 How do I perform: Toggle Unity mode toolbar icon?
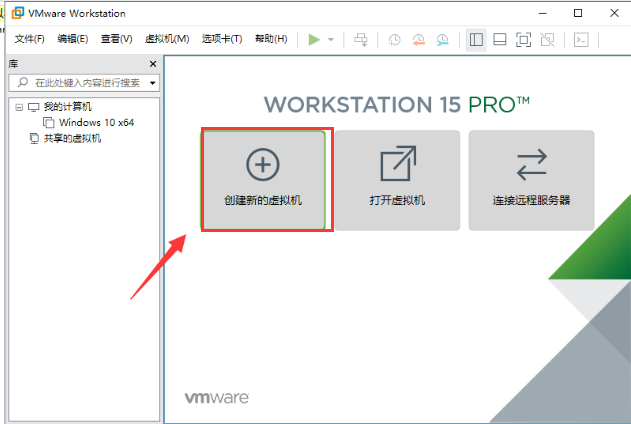pos(547,39)
